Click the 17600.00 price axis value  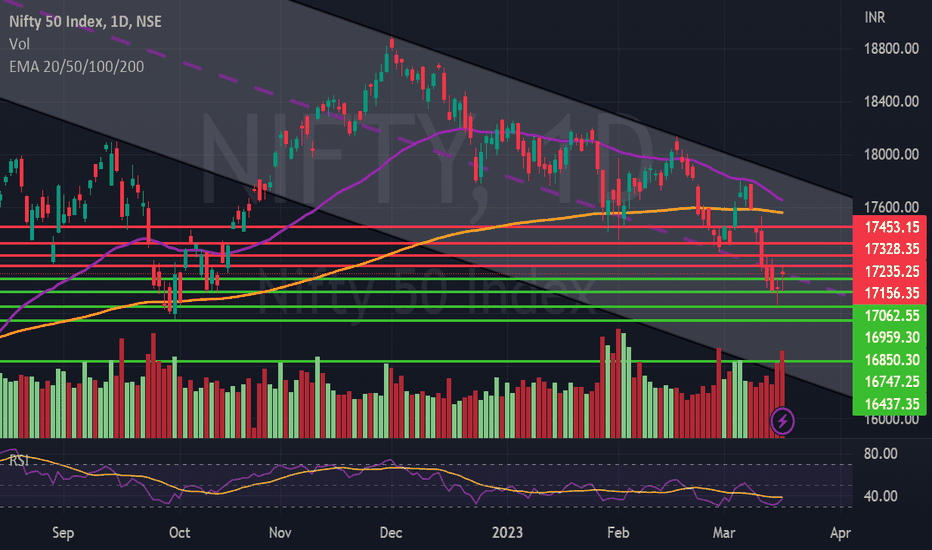point(891,207)
